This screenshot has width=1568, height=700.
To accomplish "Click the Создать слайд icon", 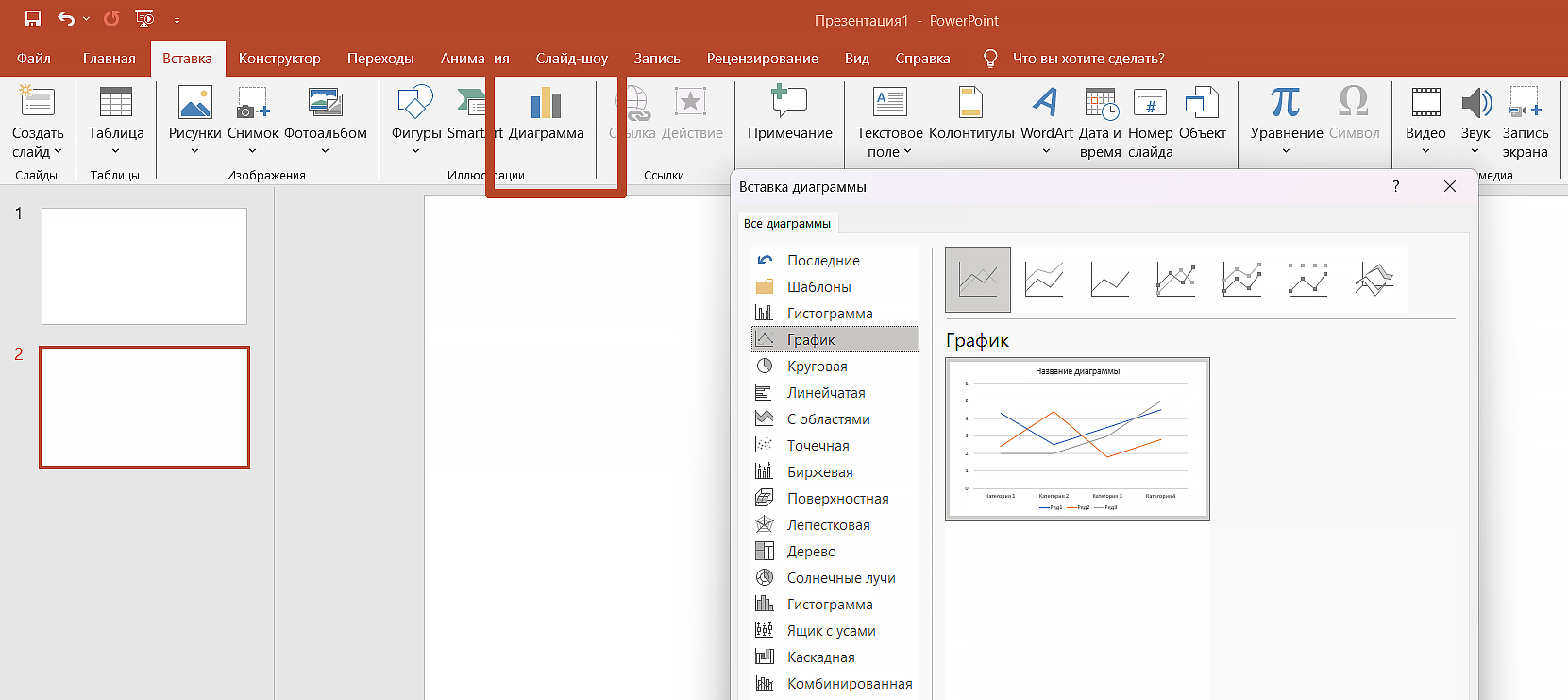I will [38, 102].
